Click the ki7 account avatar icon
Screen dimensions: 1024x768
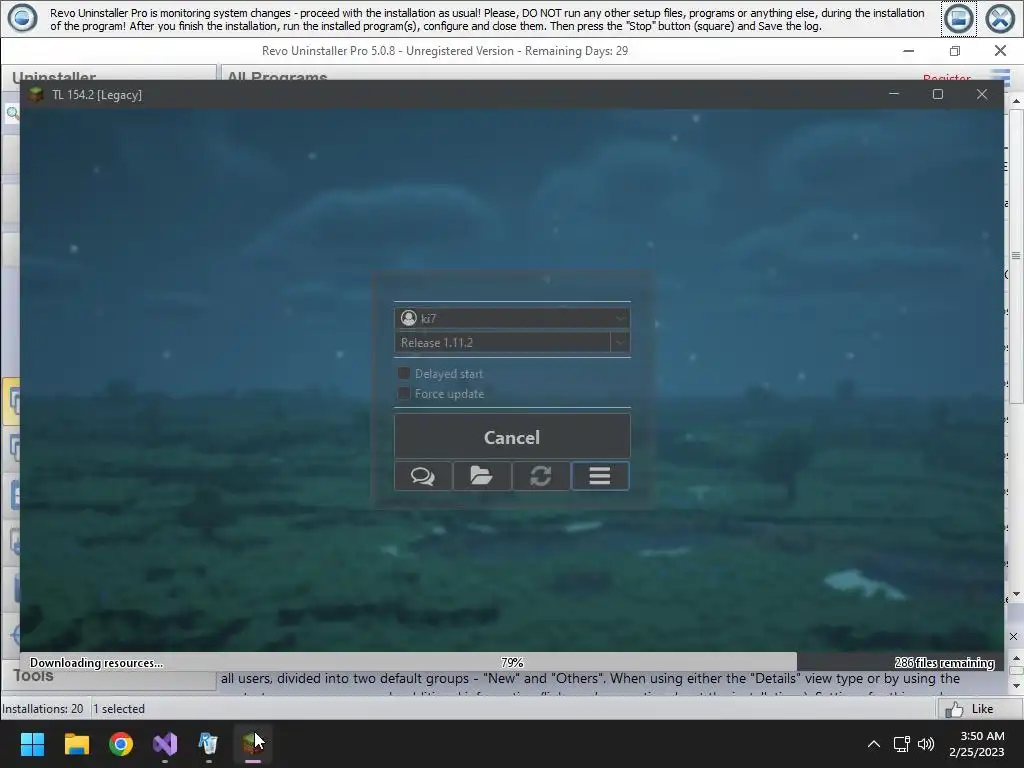click(x=409, y=318)
